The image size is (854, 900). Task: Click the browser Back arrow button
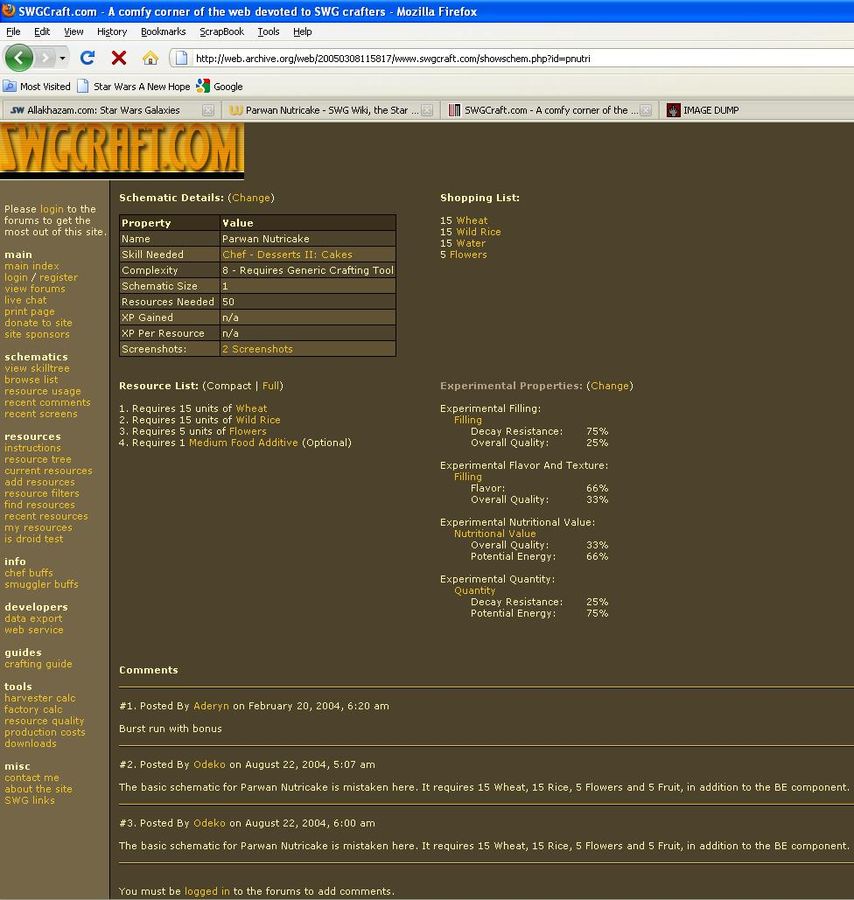tap(19, 58)
